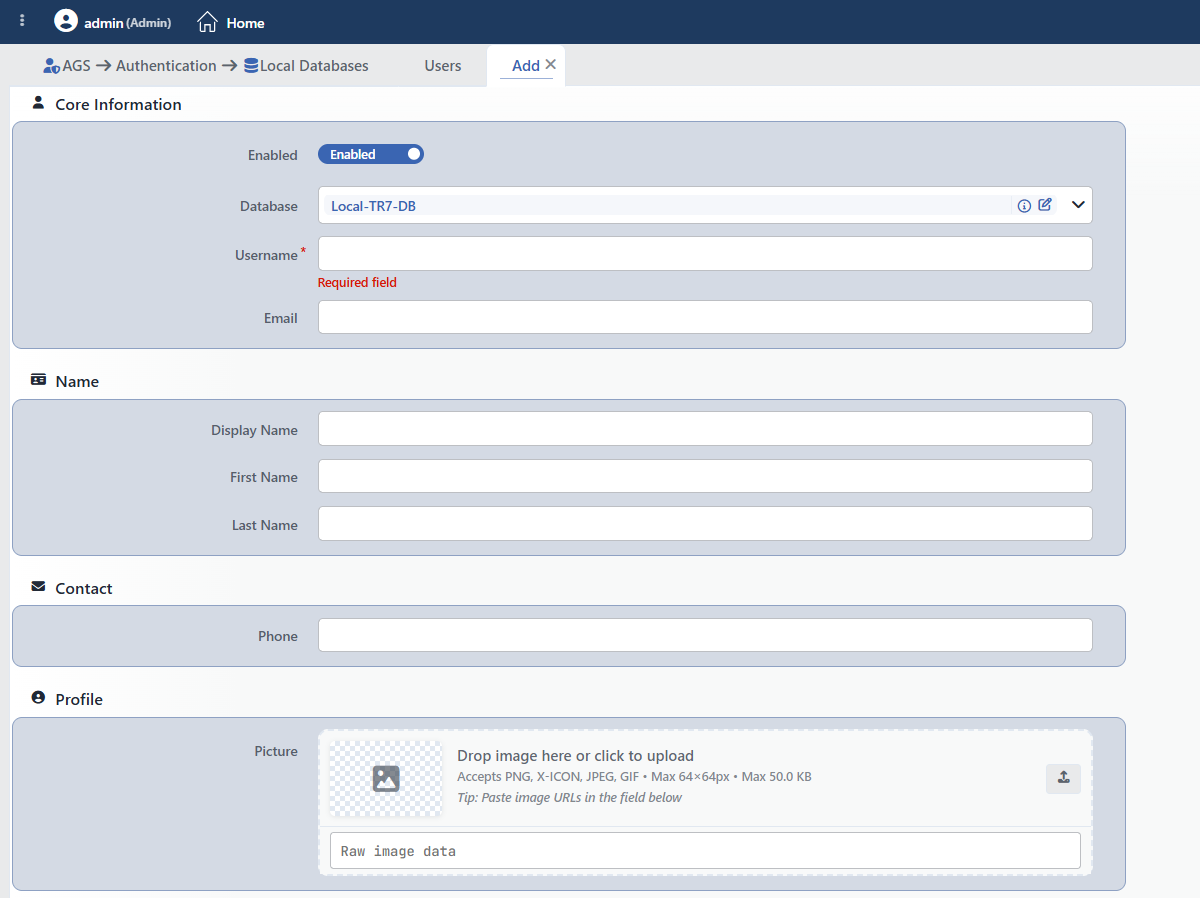
Task: Click the Display Name input field
Action: tap(705, 429)
